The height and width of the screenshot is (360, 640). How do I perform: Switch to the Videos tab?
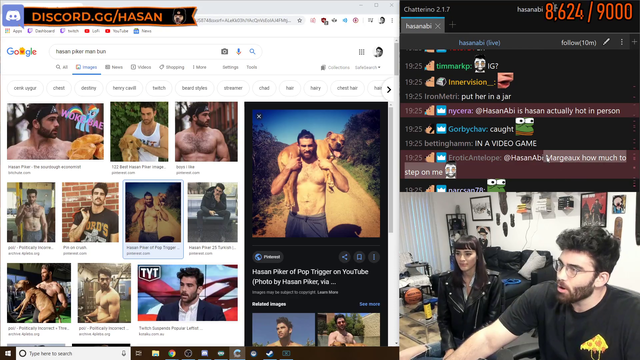click(x=141, y=67)
